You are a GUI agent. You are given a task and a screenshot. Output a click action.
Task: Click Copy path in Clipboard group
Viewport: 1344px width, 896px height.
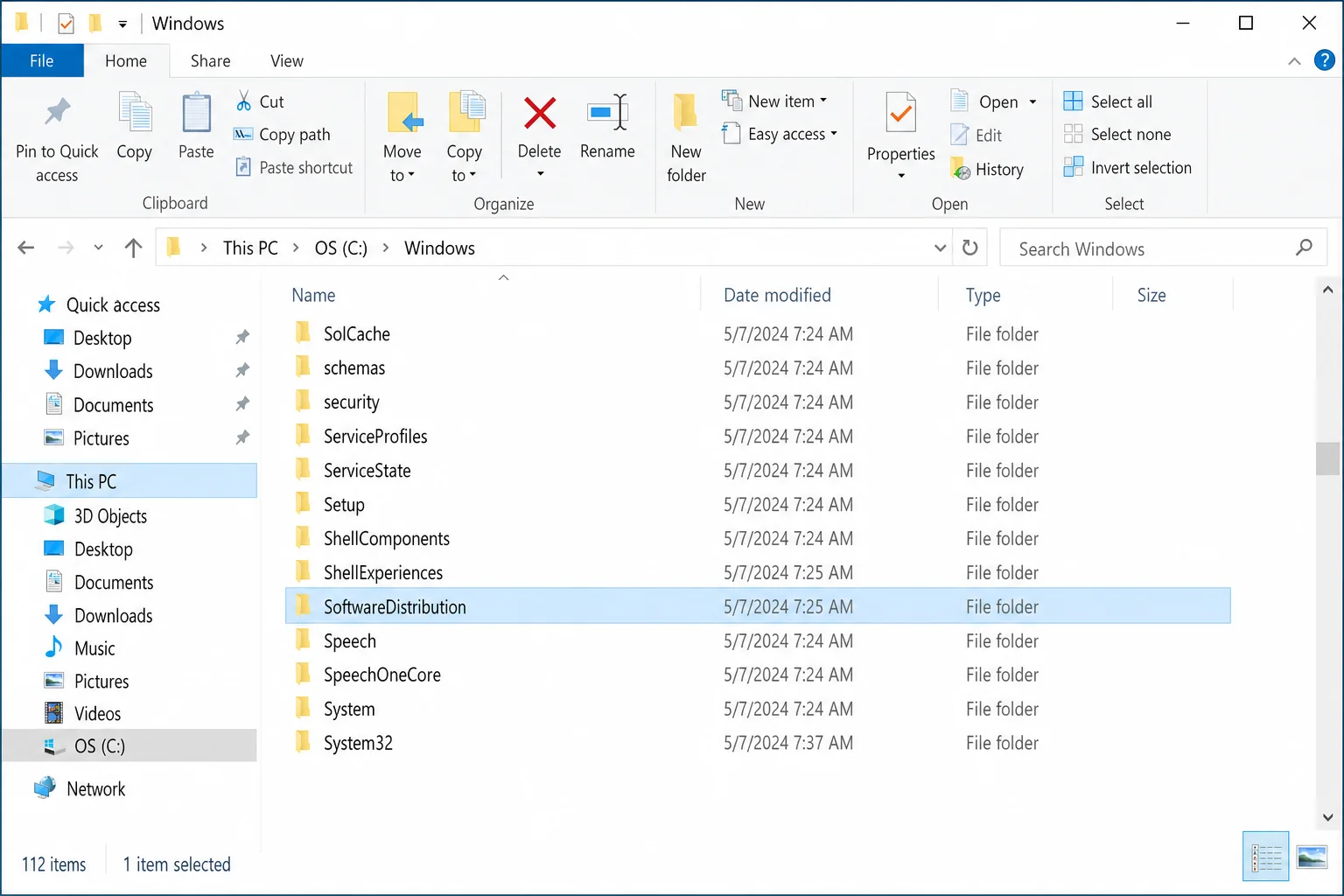tap(282, 135)
